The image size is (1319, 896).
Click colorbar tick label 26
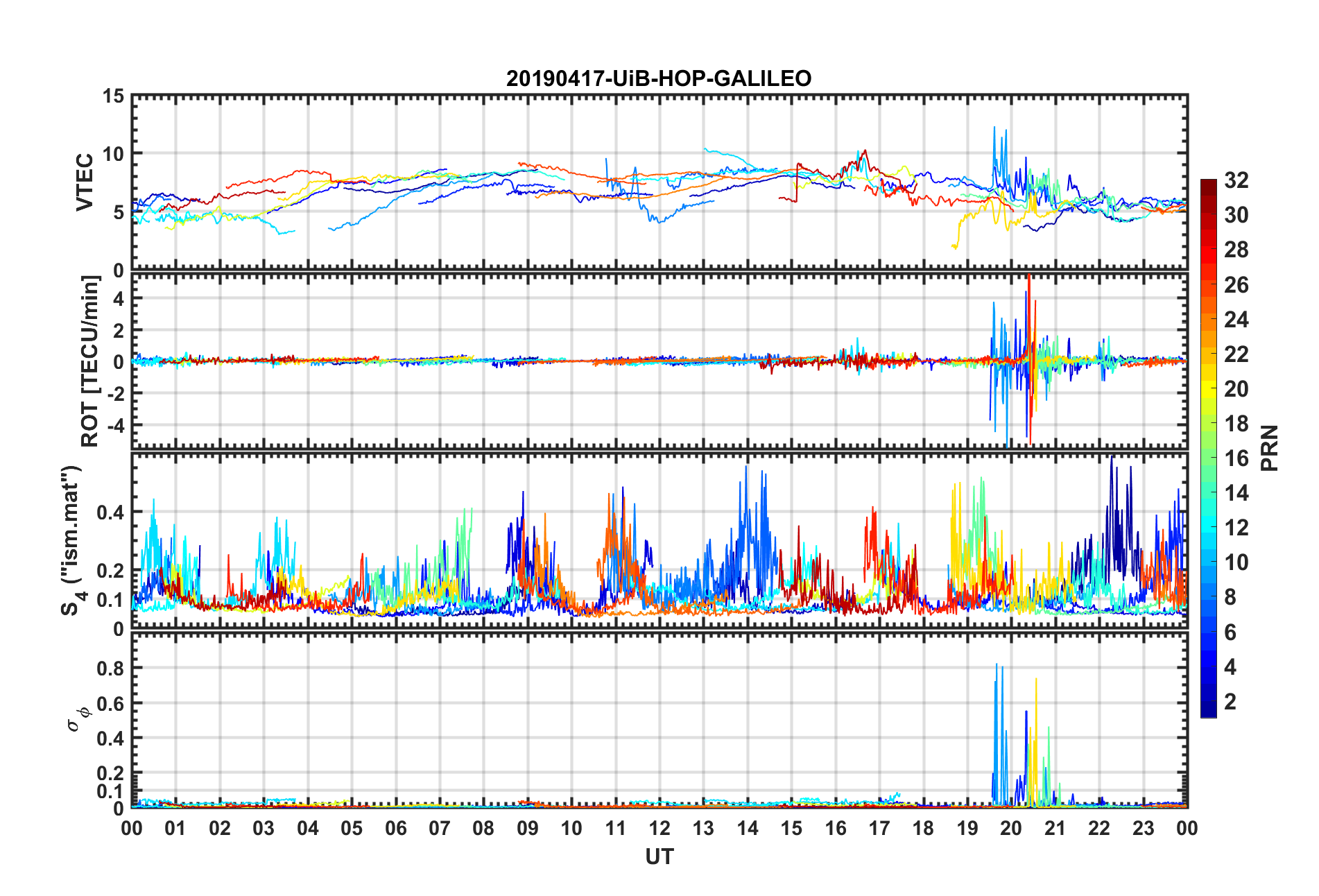[x=1236, y=284]
